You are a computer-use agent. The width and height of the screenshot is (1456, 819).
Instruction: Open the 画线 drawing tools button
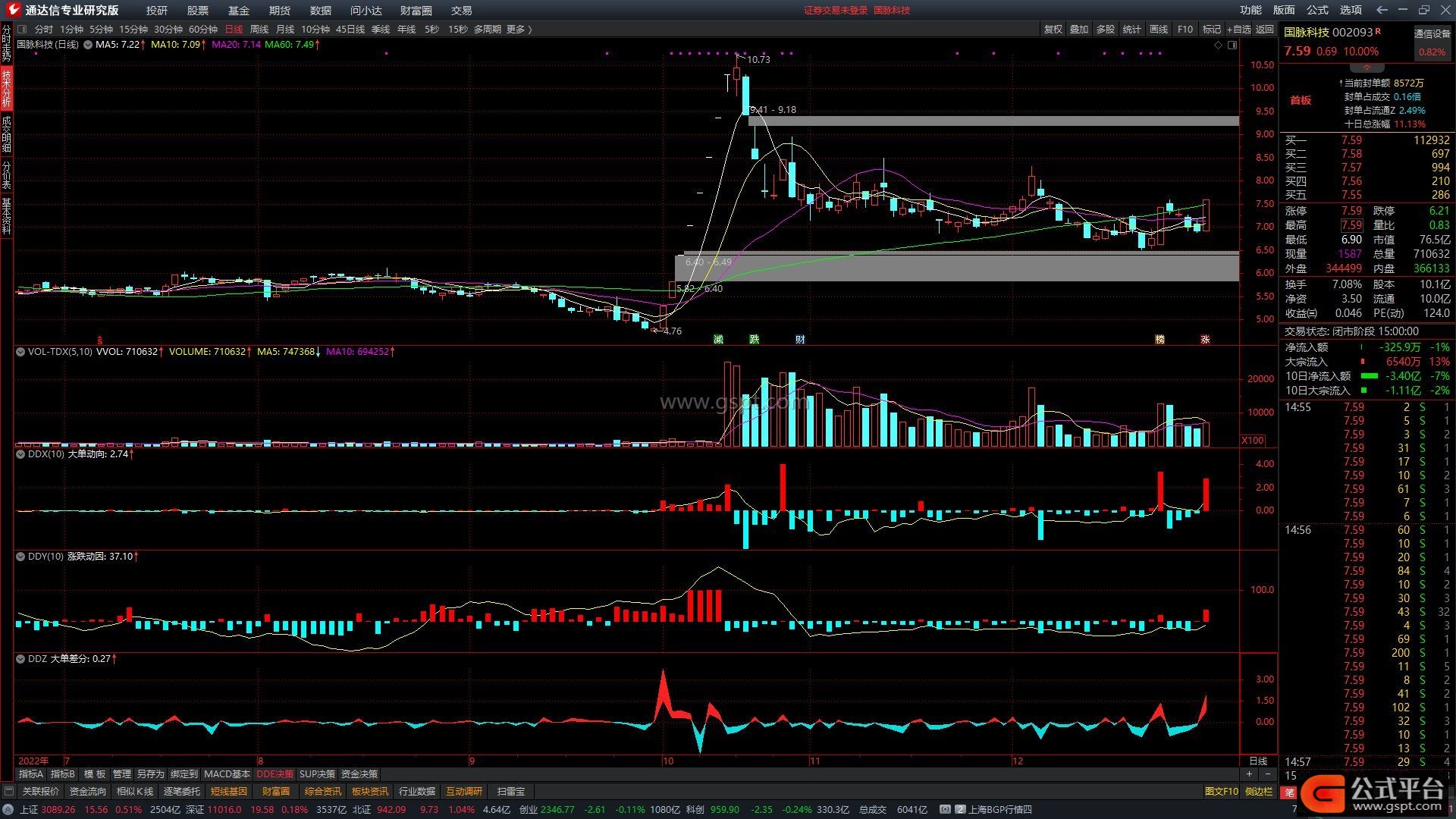1159,30
